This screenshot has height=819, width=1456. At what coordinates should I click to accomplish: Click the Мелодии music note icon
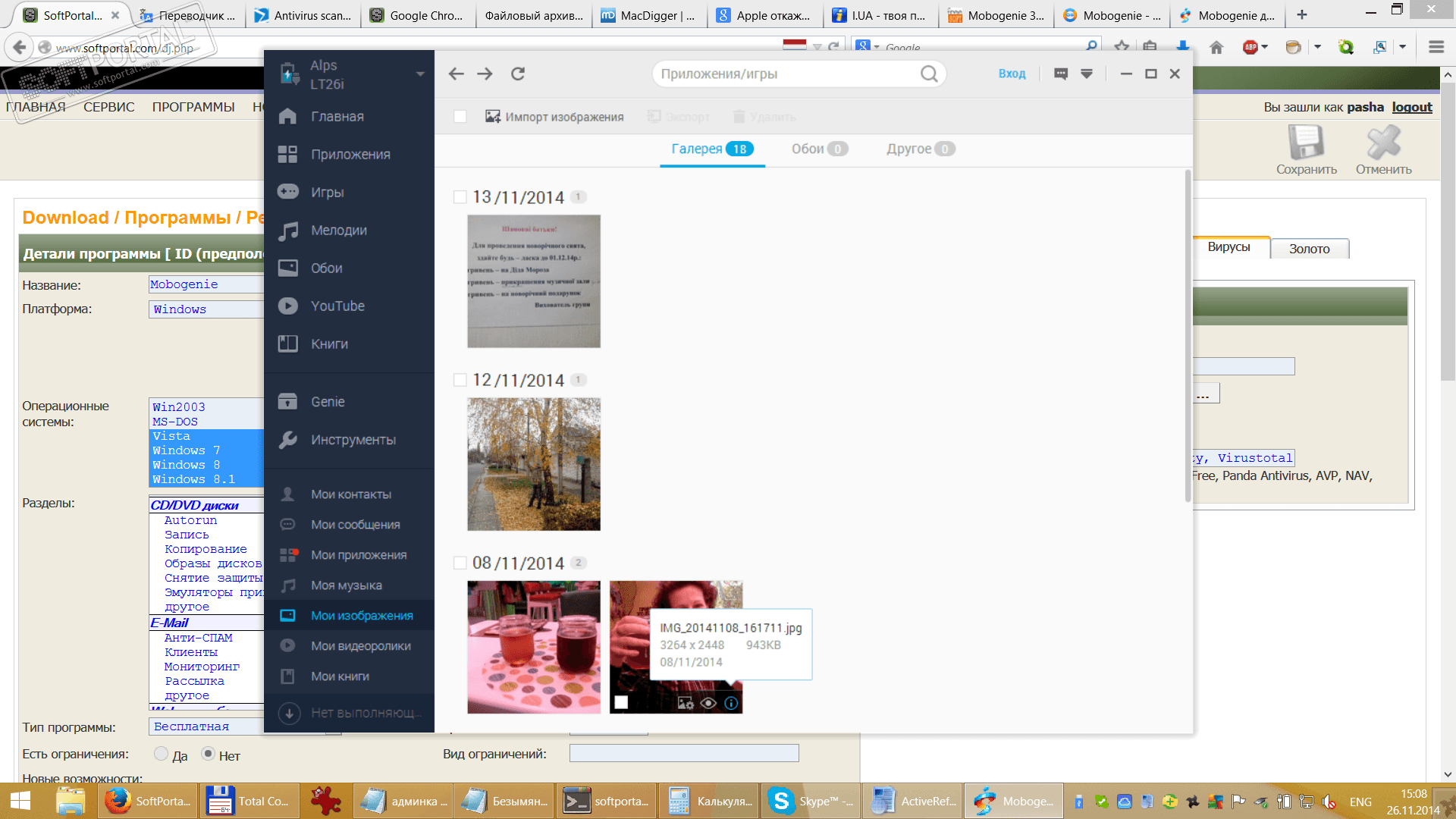(x=287, y=231)
